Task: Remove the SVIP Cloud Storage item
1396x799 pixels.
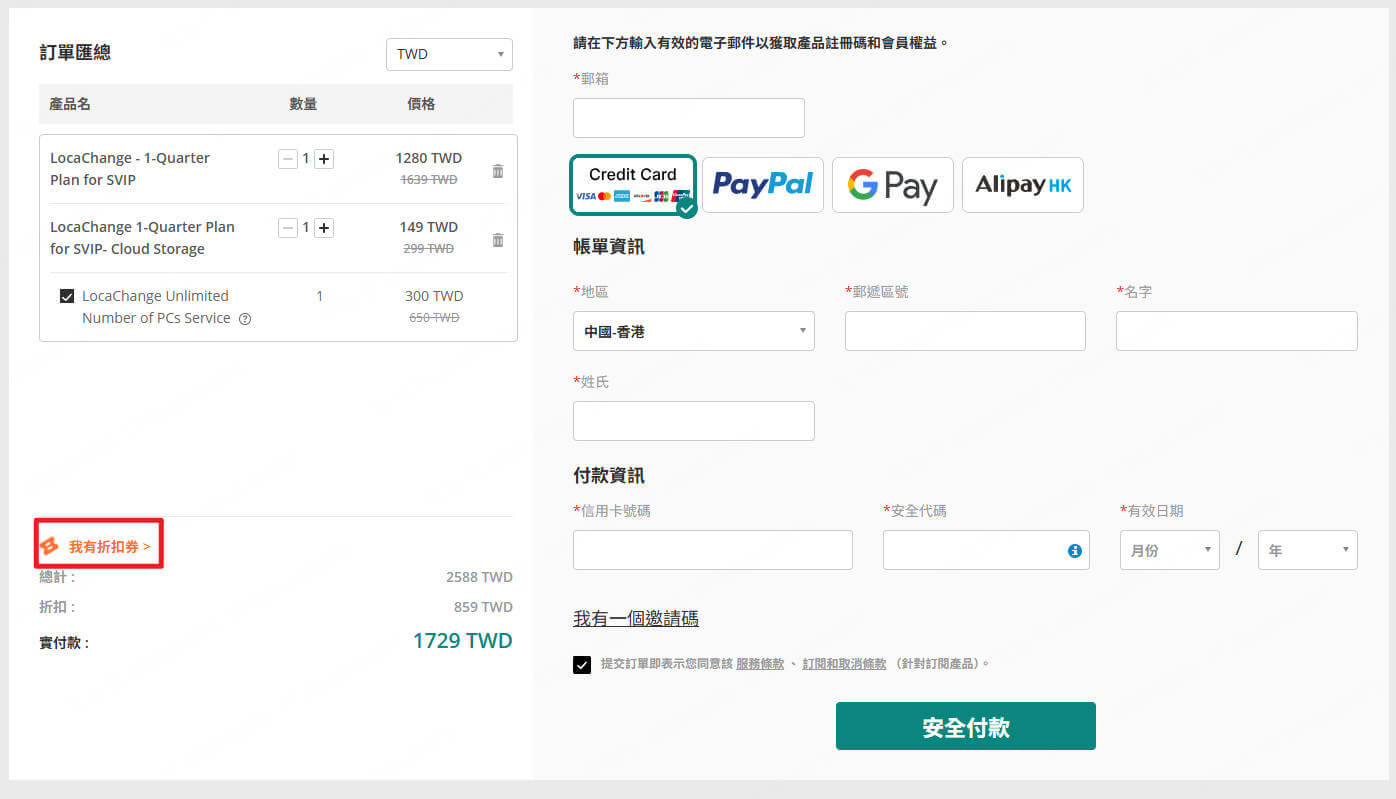Action: [498, 240]
